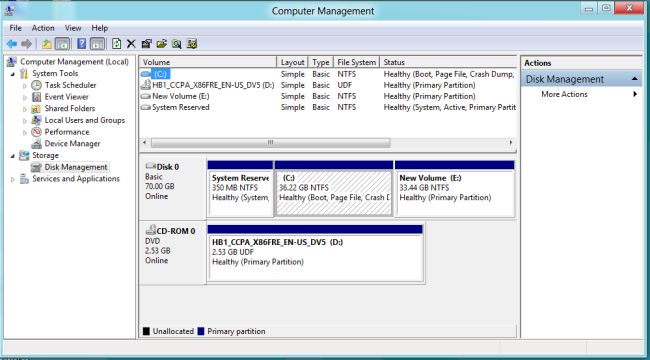Sort by the Volume column header
Image resolution: width=650 pixels, height=360 pixels.
click(208, 62)
